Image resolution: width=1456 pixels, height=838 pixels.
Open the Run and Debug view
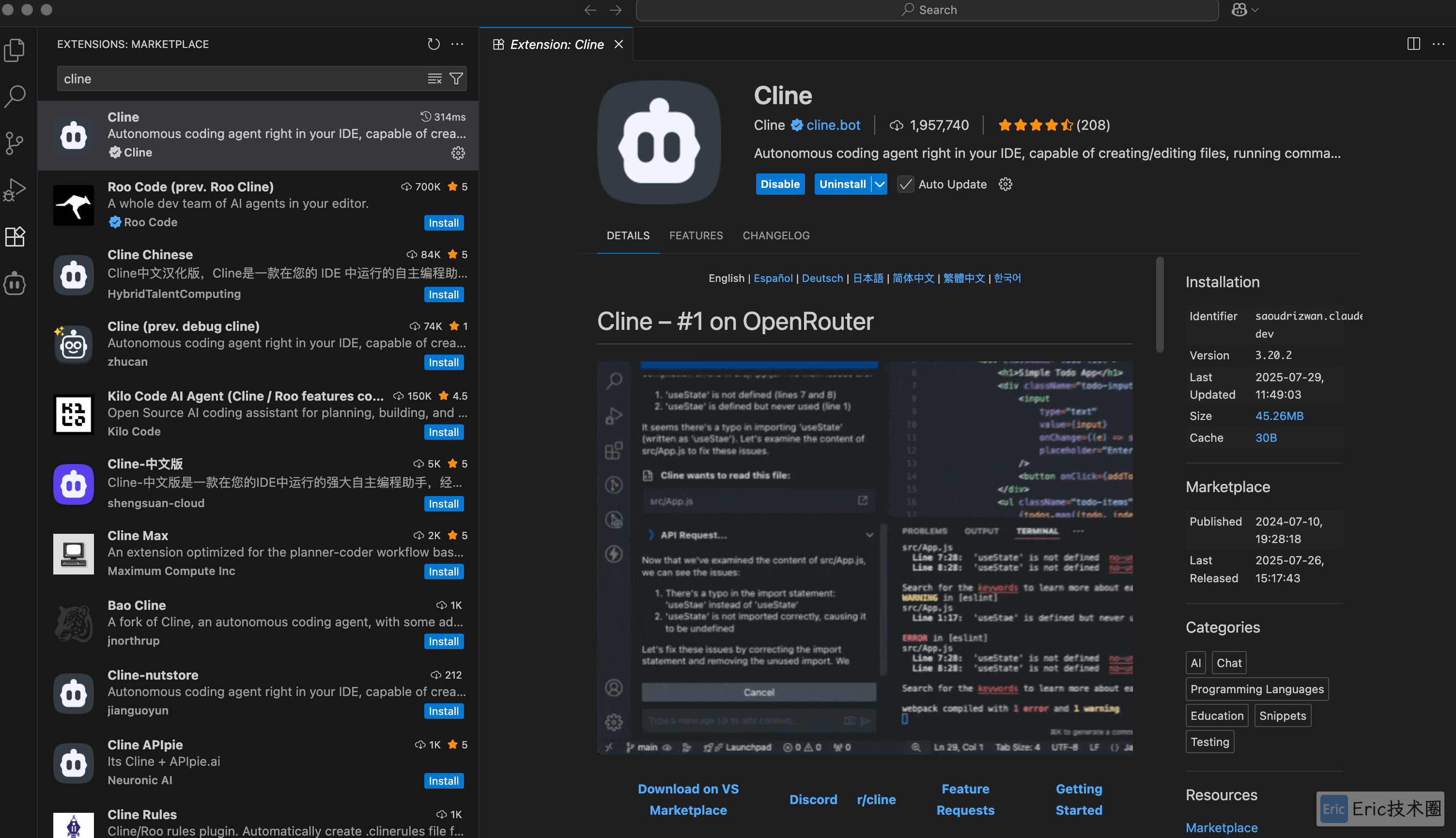tap(15, 189)
